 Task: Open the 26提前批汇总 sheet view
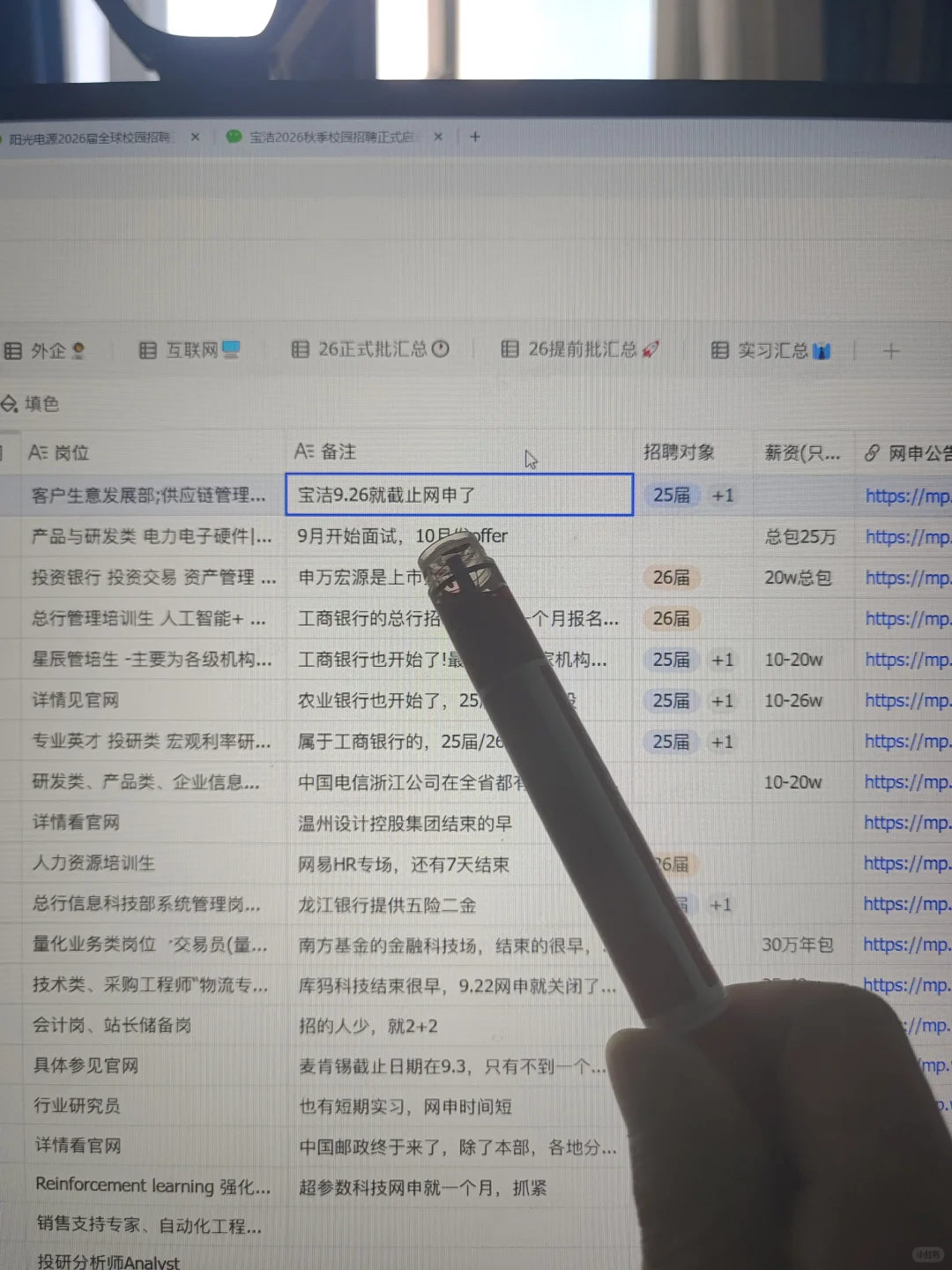tap(580, 349)
